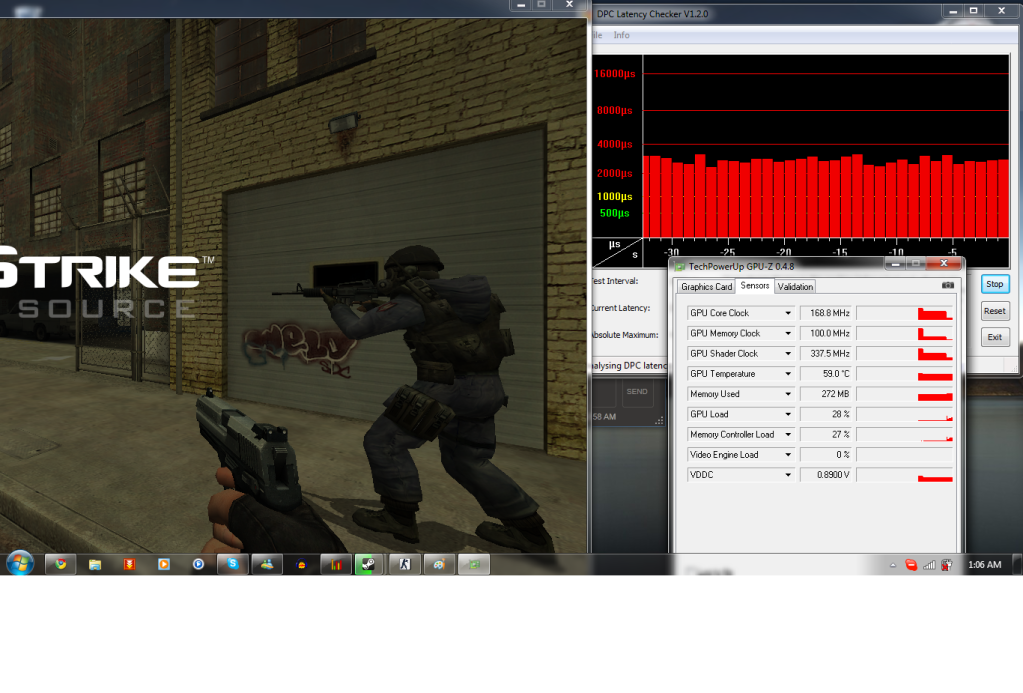
Task: Click Exit in DPC Latency Checker
Action: 995,337
